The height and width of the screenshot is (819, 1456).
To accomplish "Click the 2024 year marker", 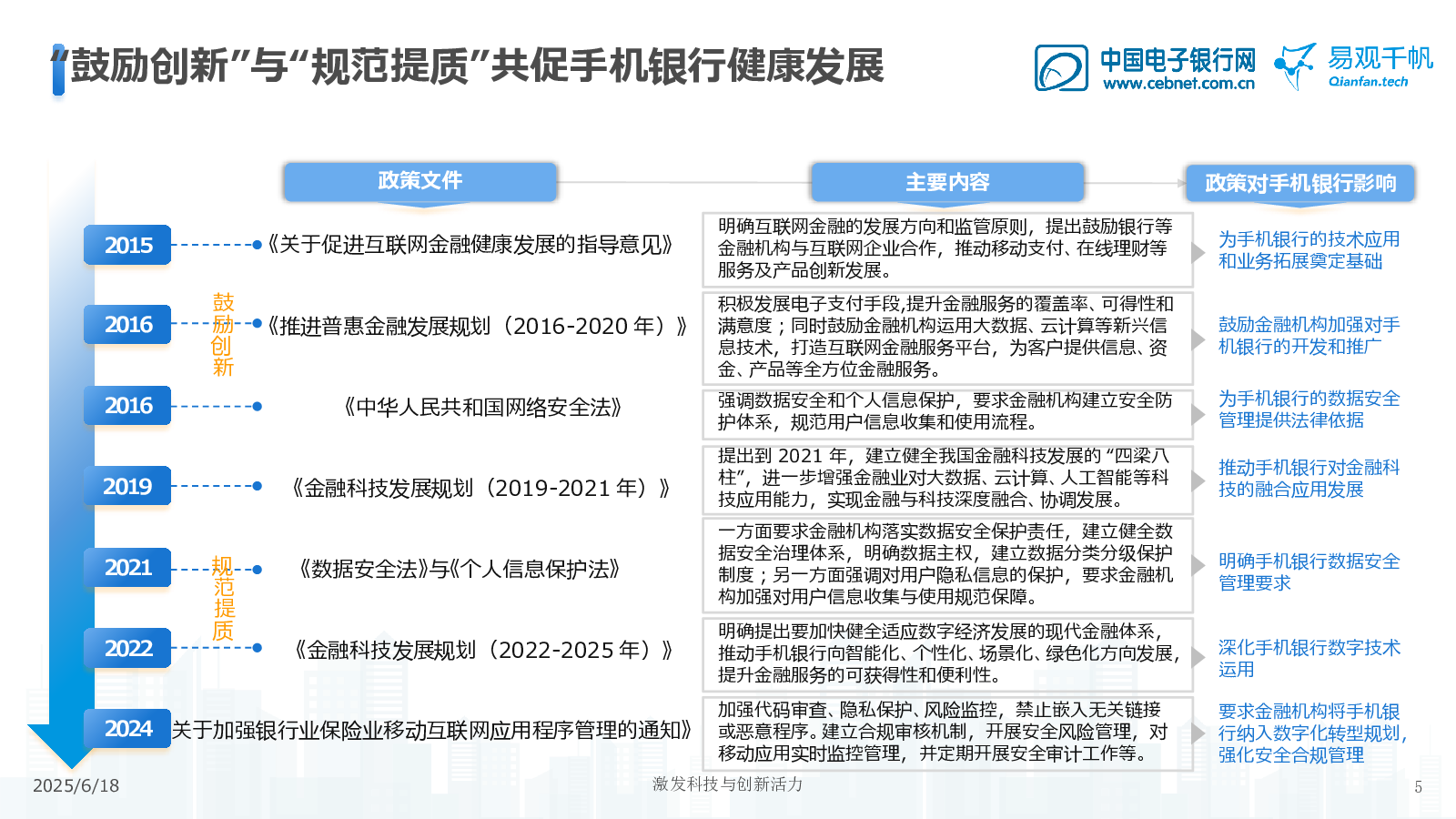I will pyautogui.click(x=127, y=728).
